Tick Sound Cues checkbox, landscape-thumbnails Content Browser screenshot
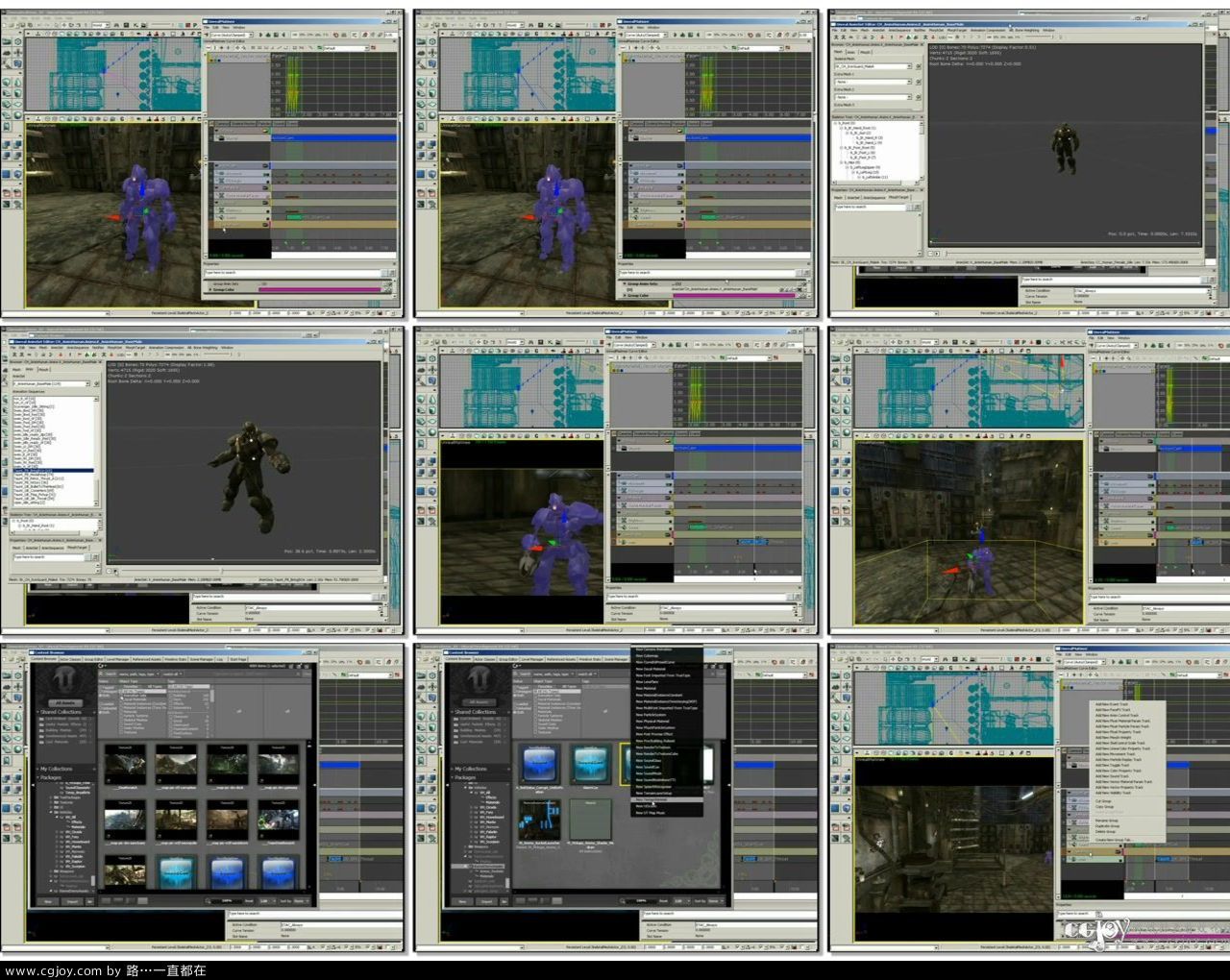This screenshot has height=980, width=1230. [121, 724]
